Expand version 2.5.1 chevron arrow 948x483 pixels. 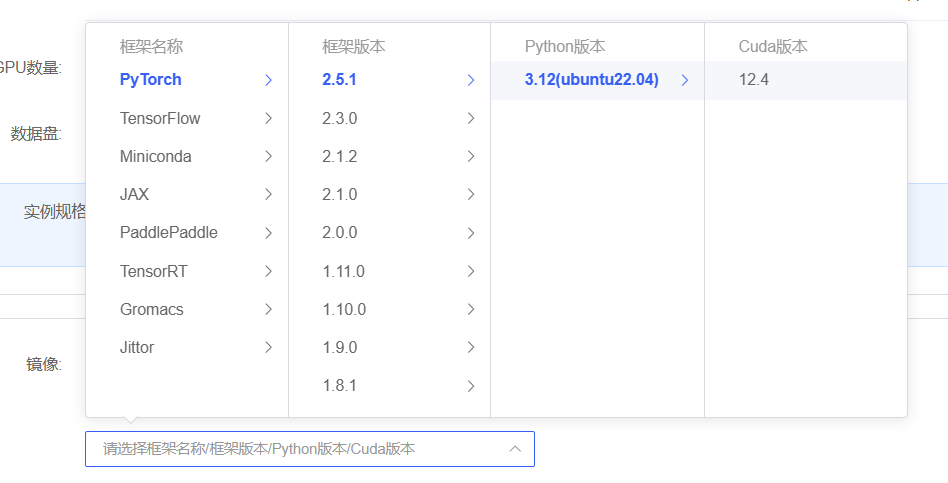coord(471,80)
